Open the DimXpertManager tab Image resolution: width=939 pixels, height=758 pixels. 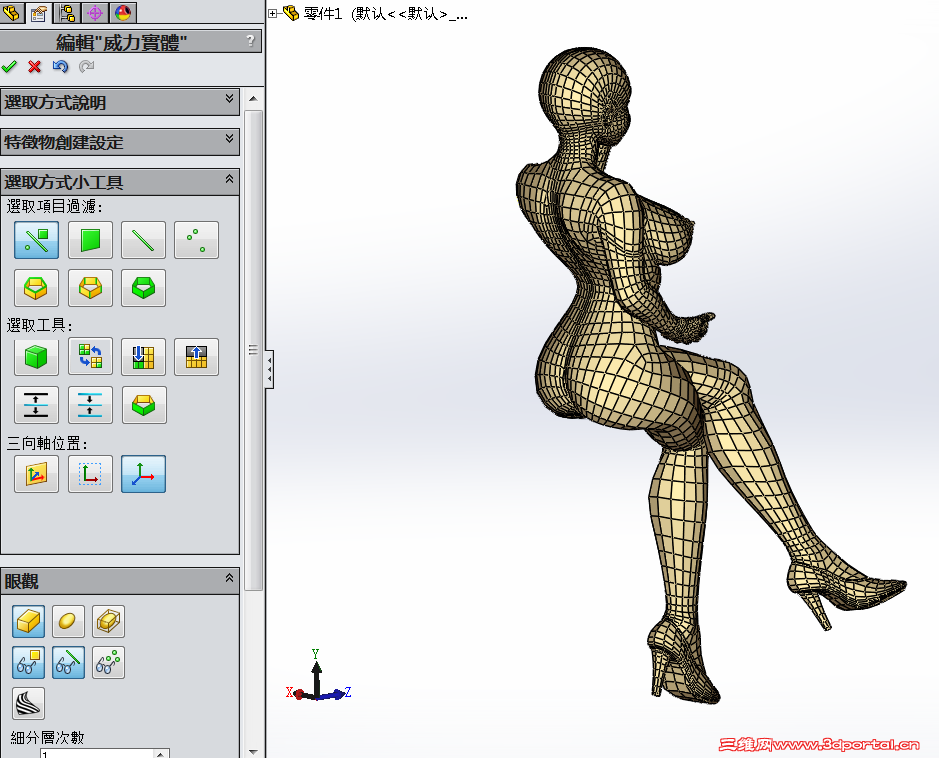[x=95, y=13]
